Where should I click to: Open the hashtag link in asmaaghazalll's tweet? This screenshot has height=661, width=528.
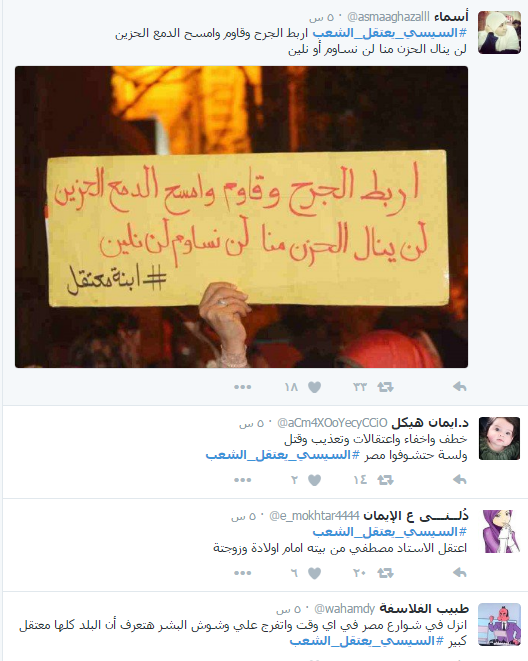pos(390,33)
